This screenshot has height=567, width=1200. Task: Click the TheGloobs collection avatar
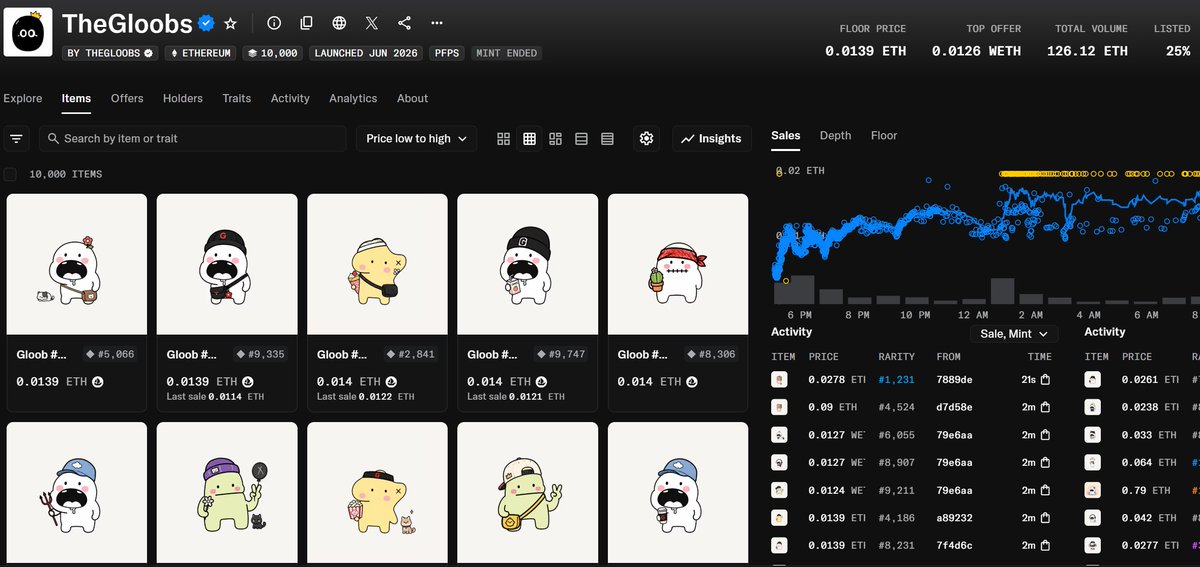28,33
